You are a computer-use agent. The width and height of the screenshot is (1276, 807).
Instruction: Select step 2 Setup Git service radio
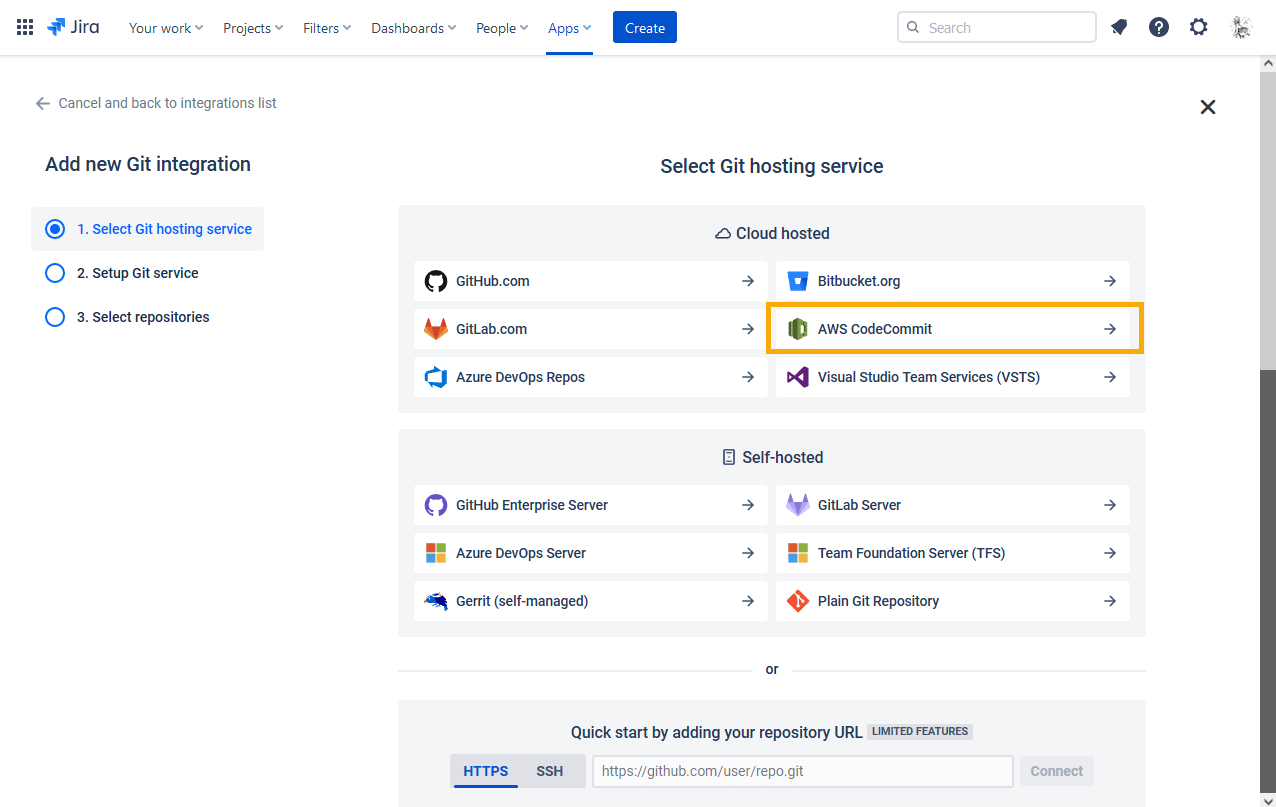pyautogui.click(x=55, y=273)
